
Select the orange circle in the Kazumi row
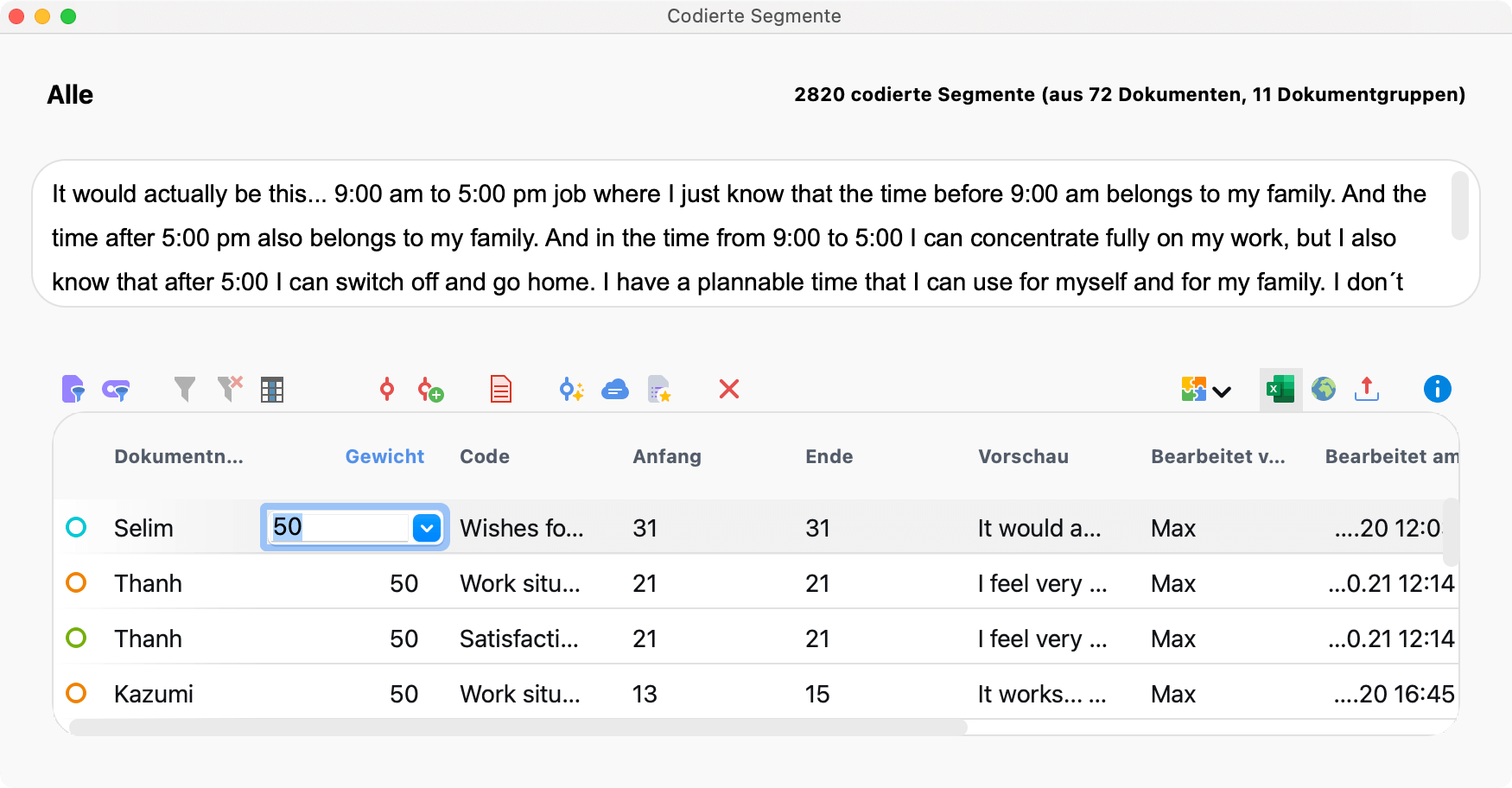[x=76, y=693]
